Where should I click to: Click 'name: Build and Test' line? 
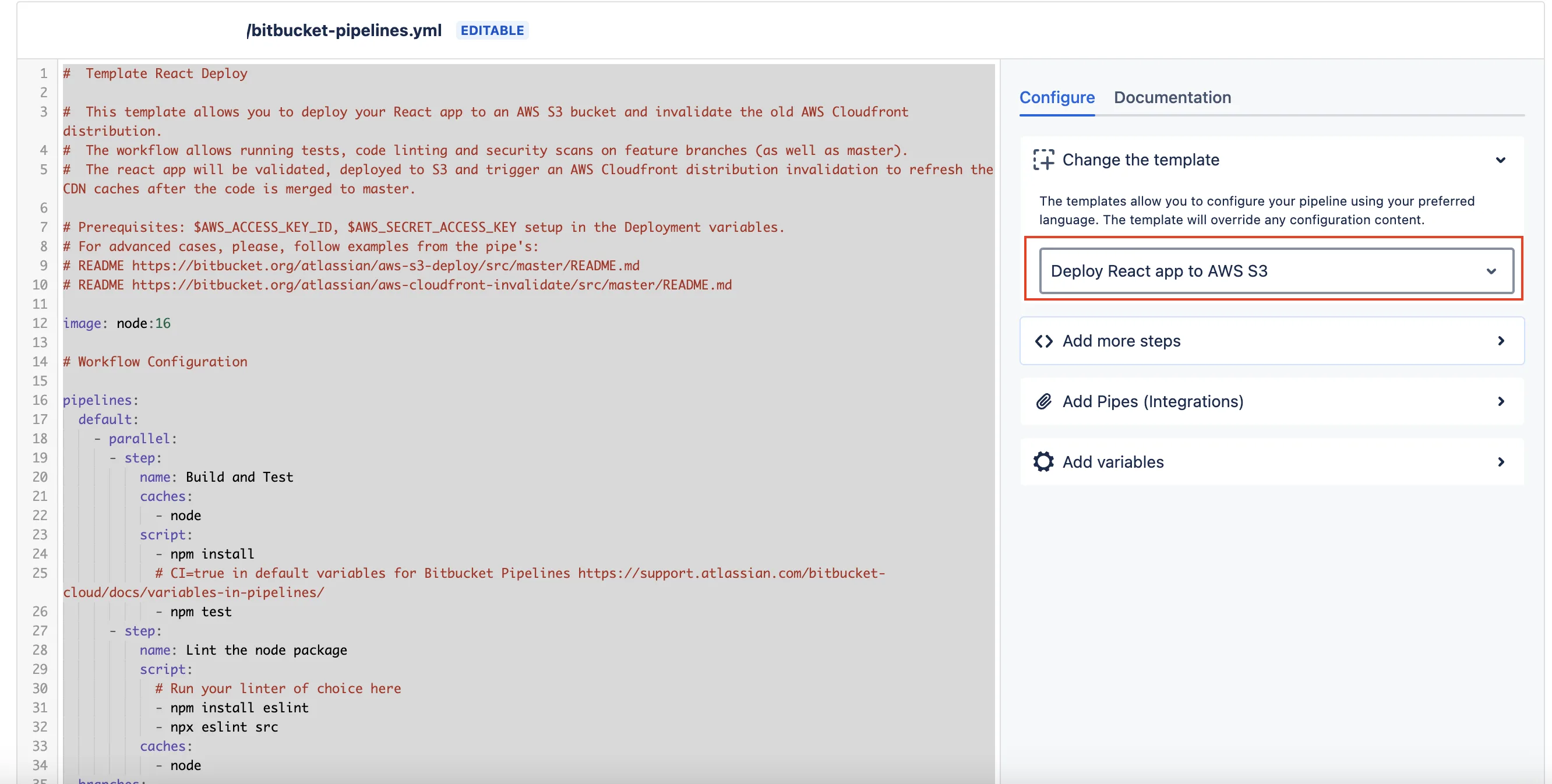tap(216, 478)
